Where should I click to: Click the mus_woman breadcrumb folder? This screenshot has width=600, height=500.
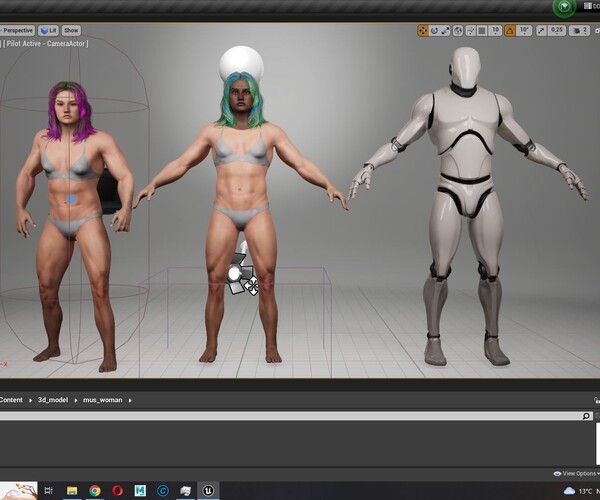pos(103,400)
